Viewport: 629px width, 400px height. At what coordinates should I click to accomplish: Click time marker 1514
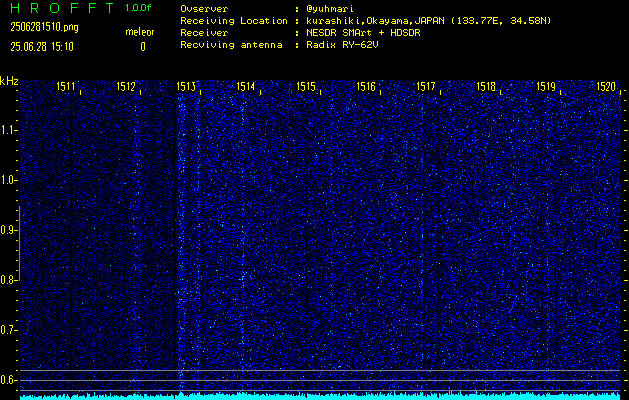246,86
